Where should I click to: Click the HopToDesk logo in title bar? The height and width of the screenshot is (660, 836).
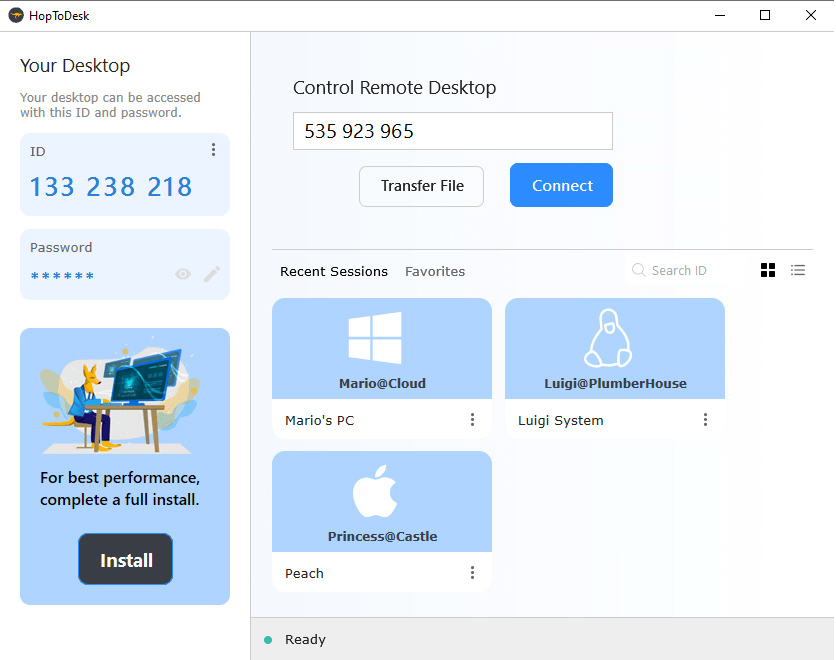16,15
